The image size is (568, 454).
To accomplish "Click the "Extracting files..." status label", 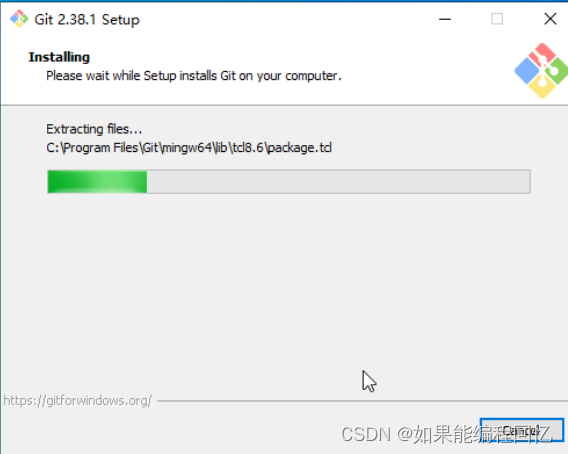I will 94,129.
